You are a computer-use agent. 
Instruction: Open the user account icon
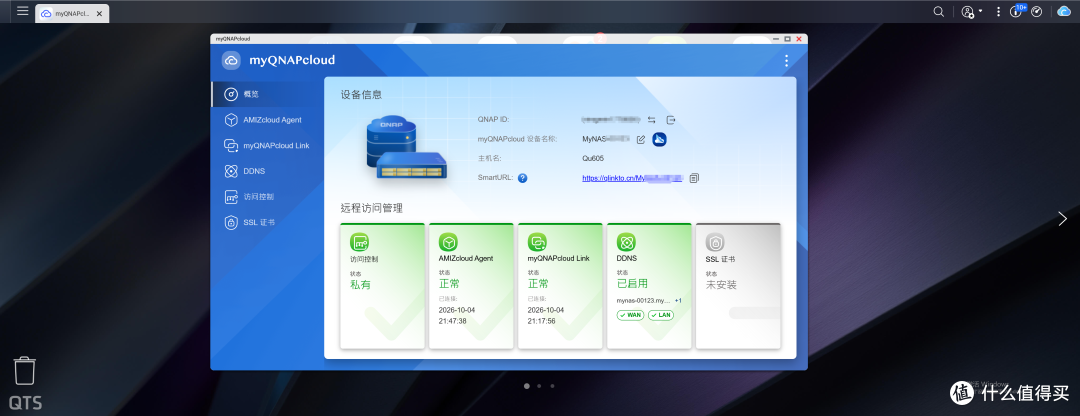point(968,12)
